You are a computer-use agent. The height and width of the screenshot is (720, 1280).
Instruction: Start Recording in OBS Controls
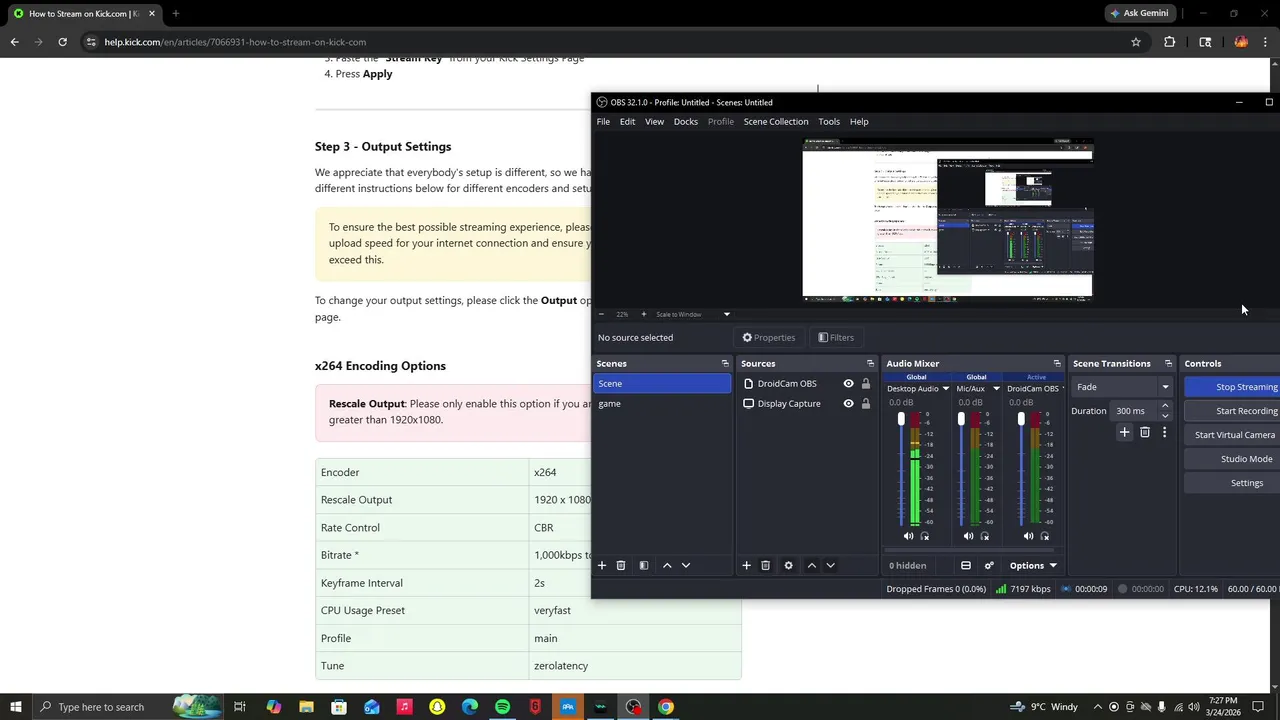1232,411
